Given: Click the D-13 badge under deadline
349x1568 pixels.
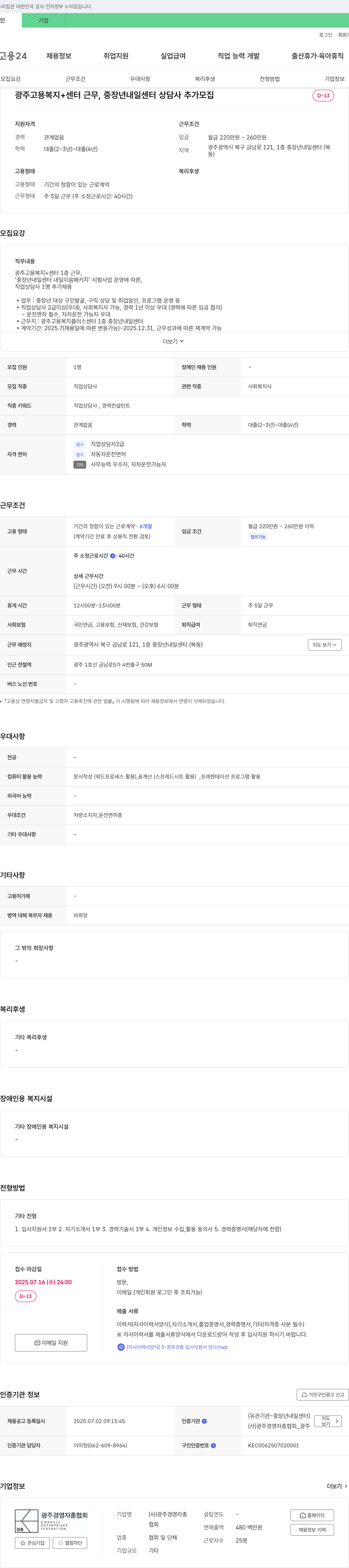Looking at the screenshot, I should tap(25, 1297).
